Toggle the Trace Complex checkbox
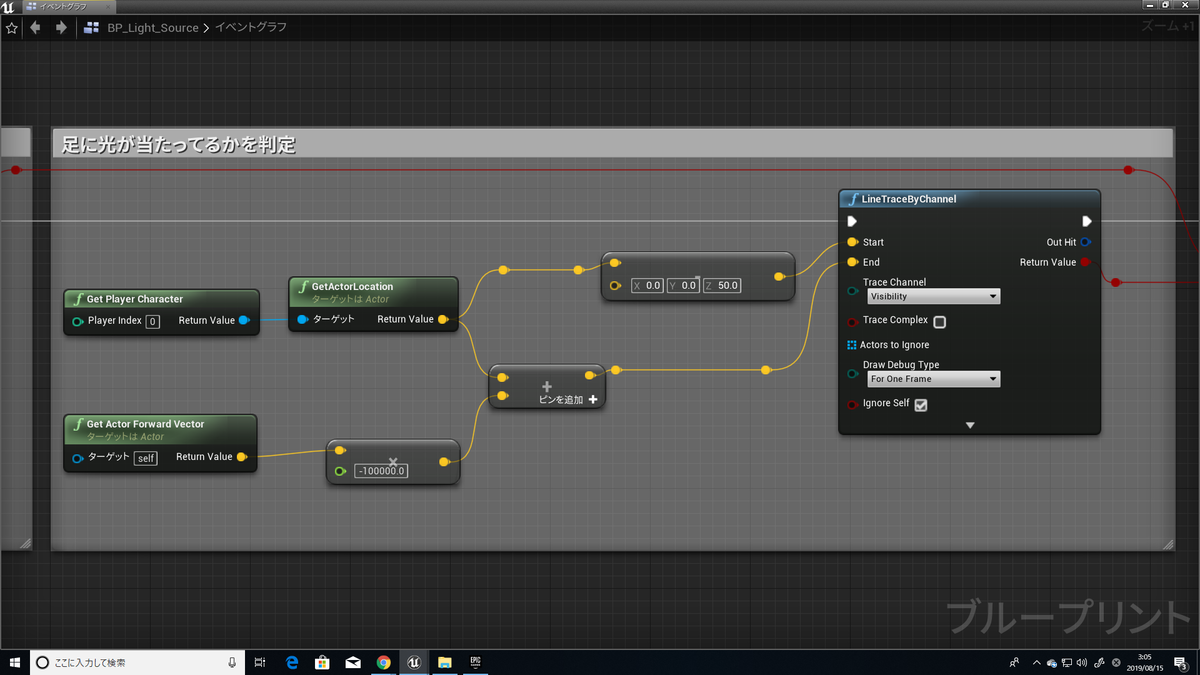This screenshot has height=675, width=1200. (939, 322)
